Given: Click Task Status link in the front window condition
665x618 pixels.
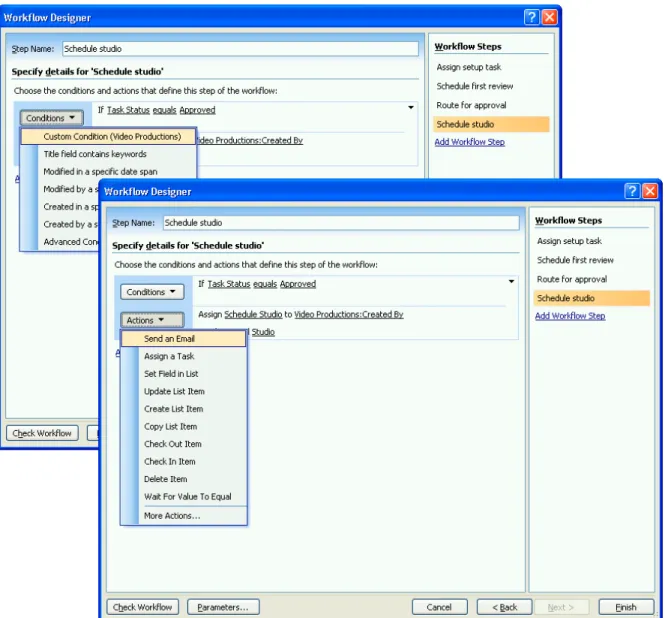Looking at the screenshot, I should point(229,284).
